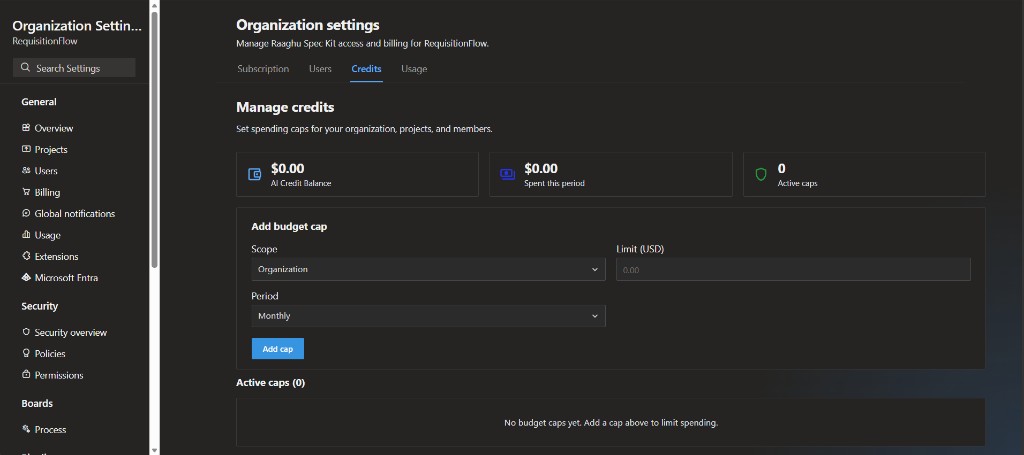1024x455 pixels.
Task: Click the Search Settings box
Action: pyautogui.click(x=74, y=68)
